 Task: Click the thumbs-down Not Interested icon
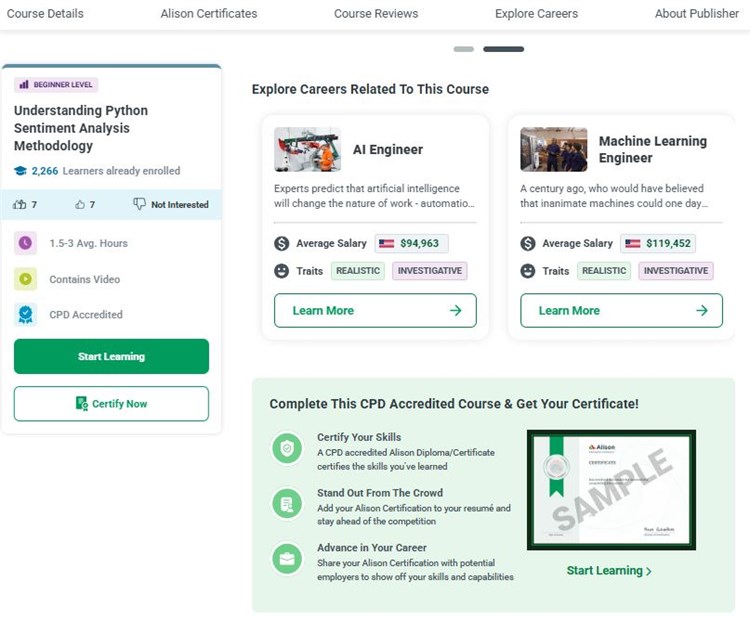139,204
